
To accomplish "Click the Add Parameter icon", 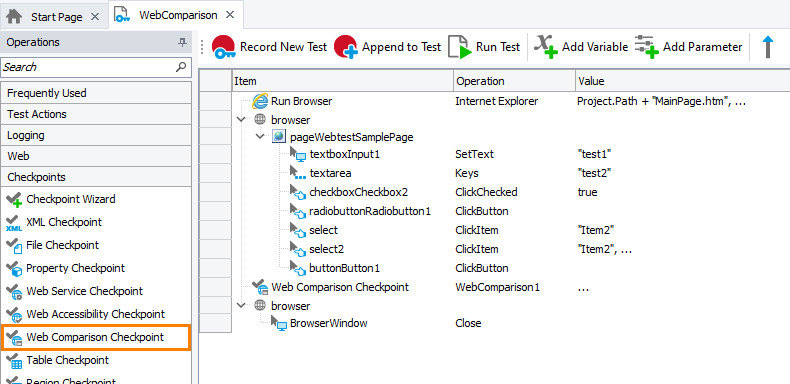I will click(647, 47).
